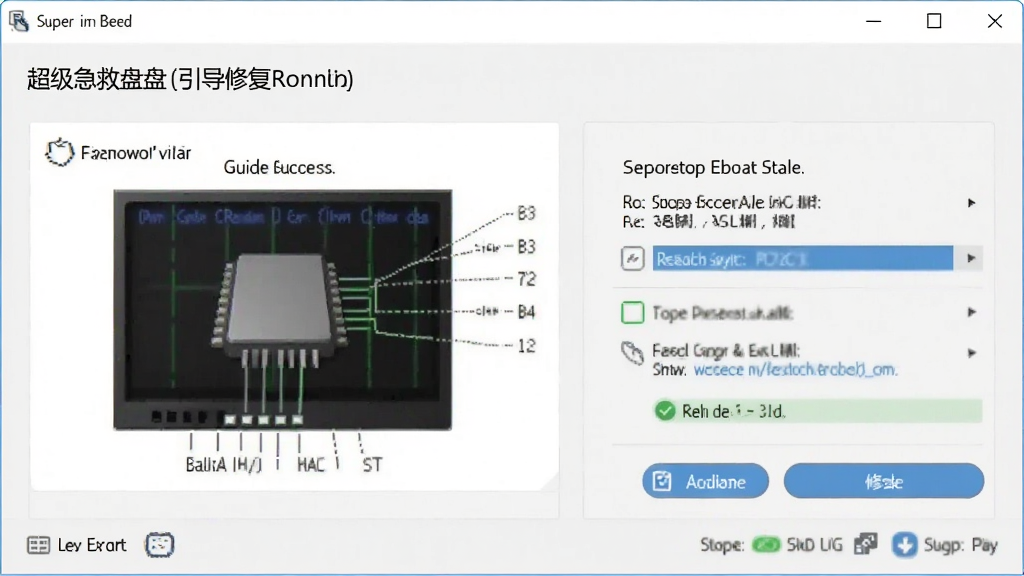Click the "72" callout label on the diagram

(526, 280)
